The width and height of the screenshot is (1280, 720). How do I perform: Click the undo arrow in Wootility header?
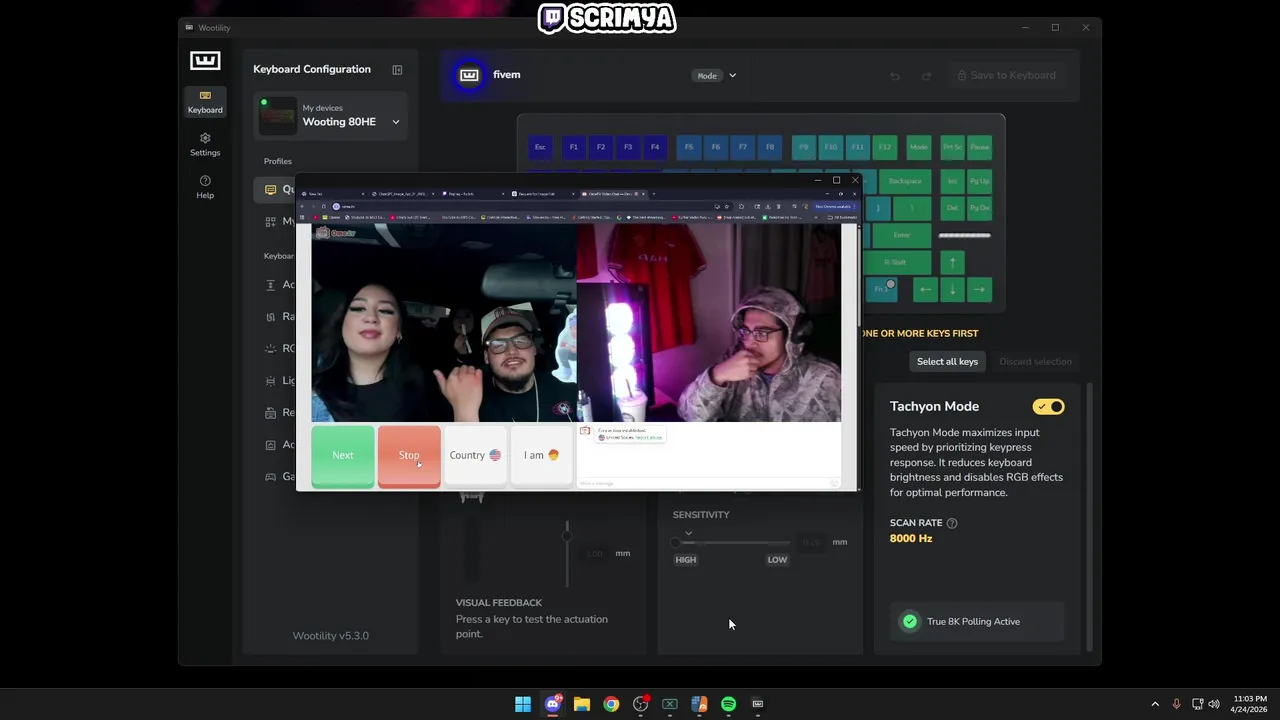[x=895, y=76]
